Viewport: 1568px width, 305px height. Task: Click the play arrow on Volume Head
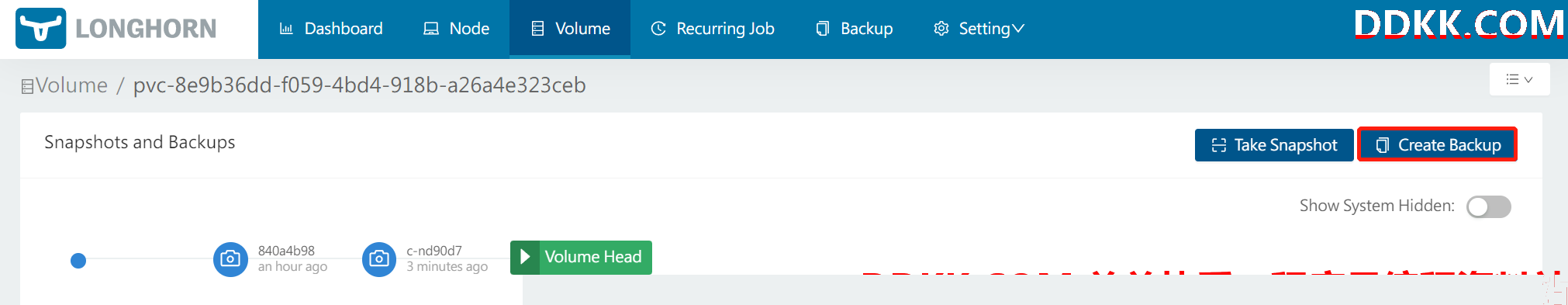point(525,257)
